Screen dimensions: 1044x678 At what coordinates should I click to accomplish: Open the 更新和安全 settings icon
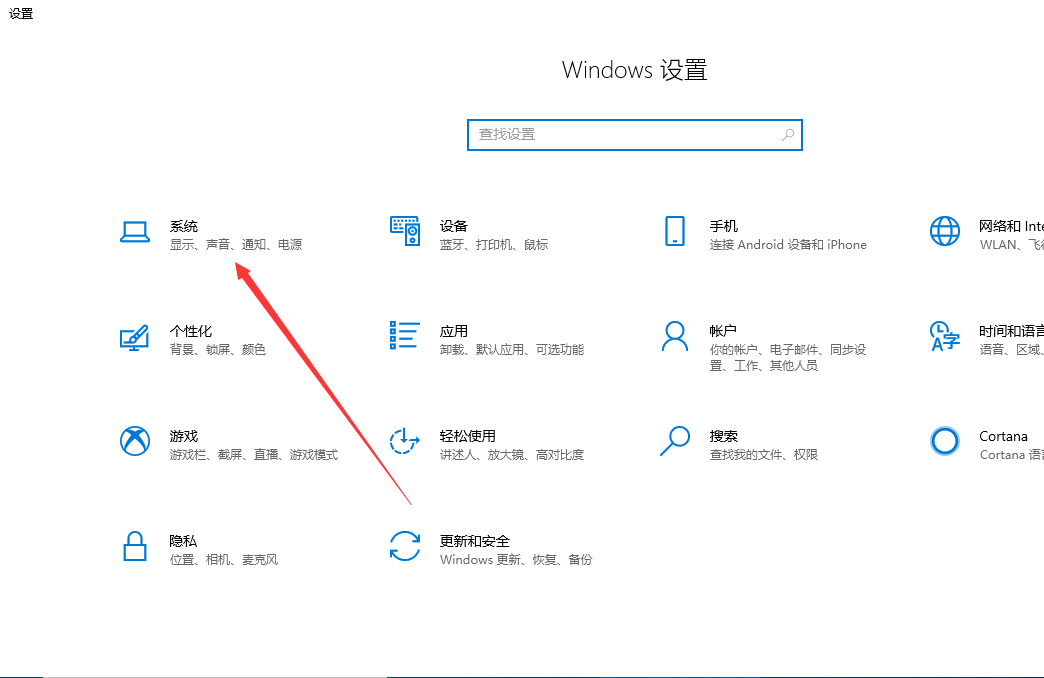pyautogui.click(x=404, y=547)
